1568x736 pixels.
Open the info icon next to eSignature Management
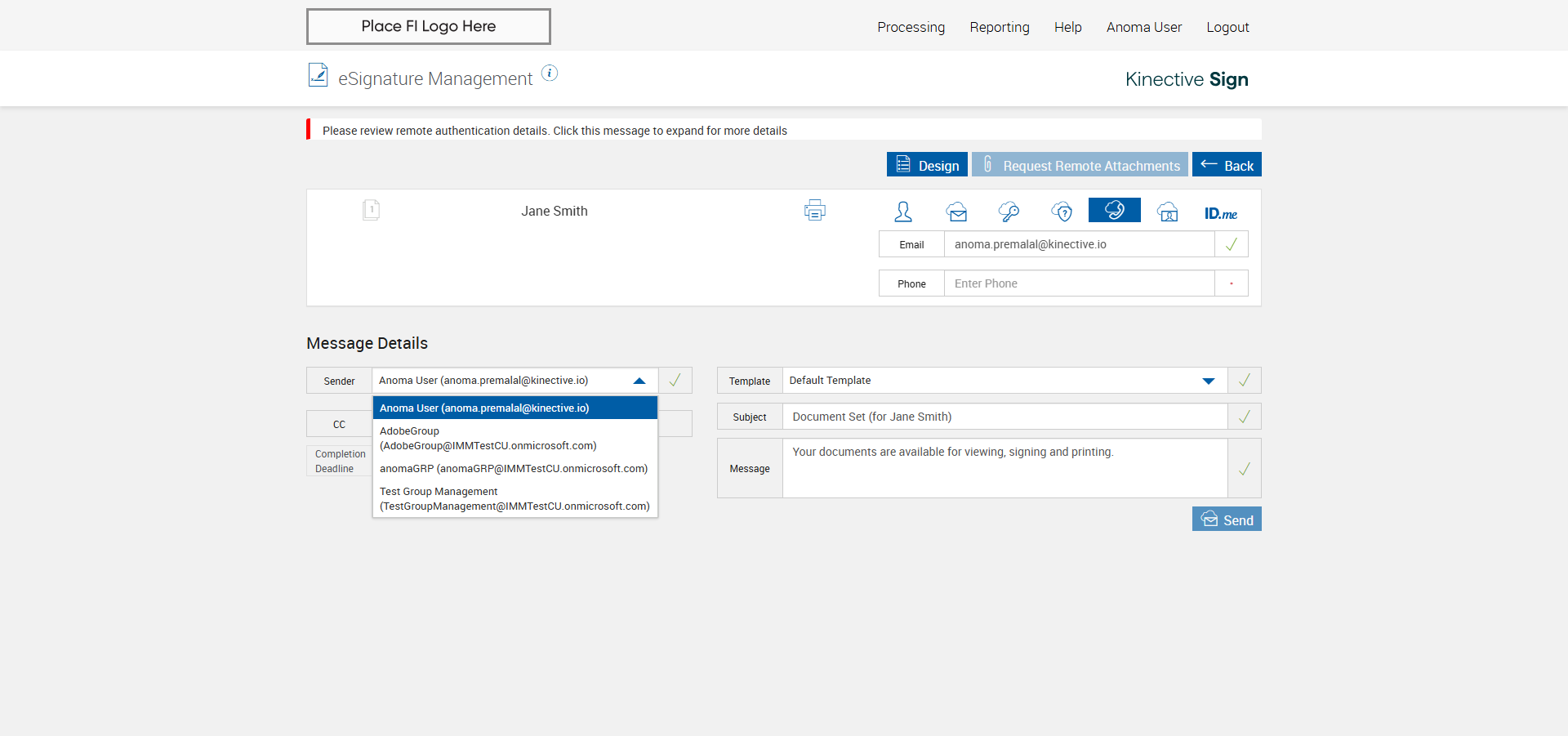coord(550,74)
